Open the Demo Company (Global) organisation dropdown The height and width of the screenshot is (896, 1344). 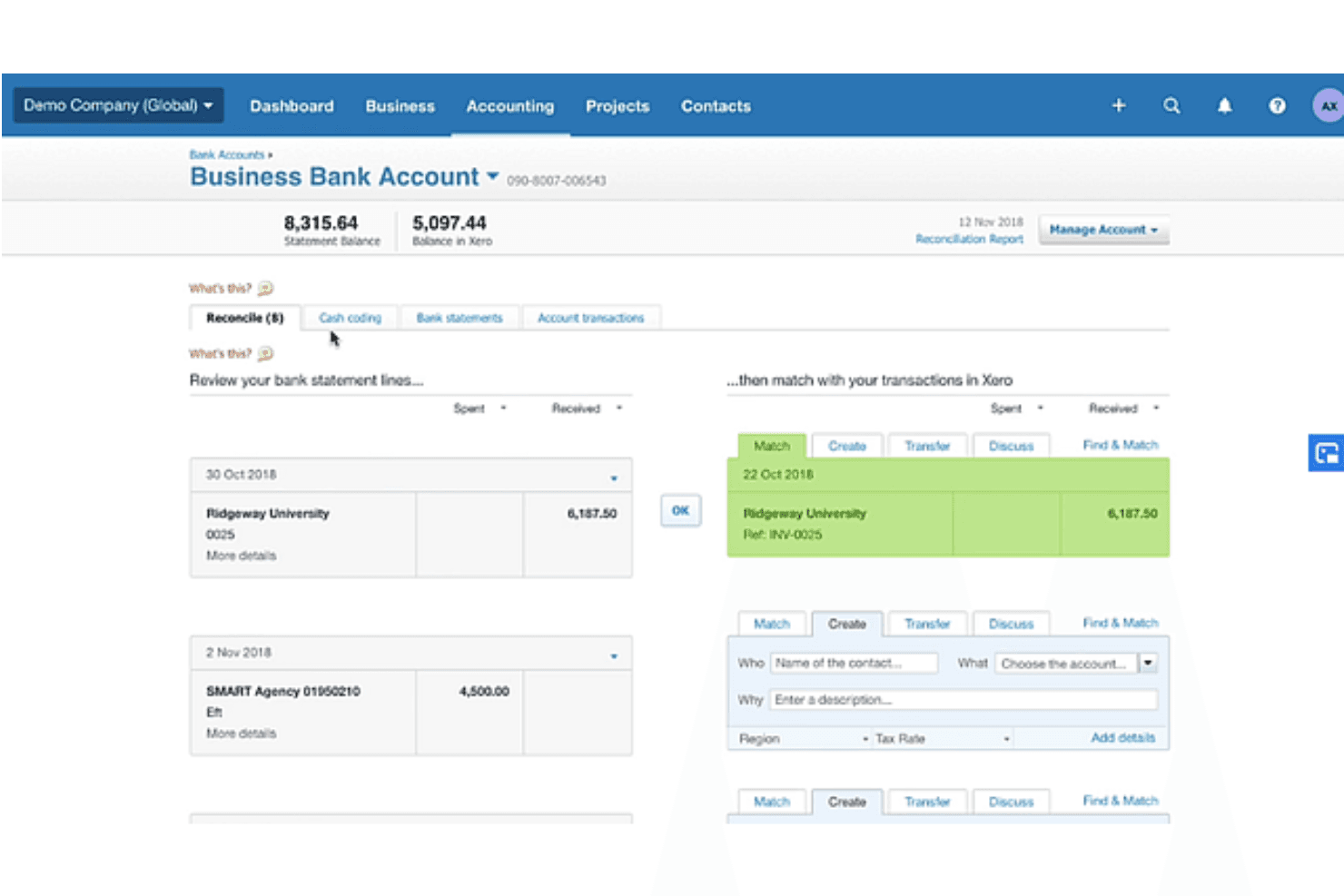coord(118,105)
